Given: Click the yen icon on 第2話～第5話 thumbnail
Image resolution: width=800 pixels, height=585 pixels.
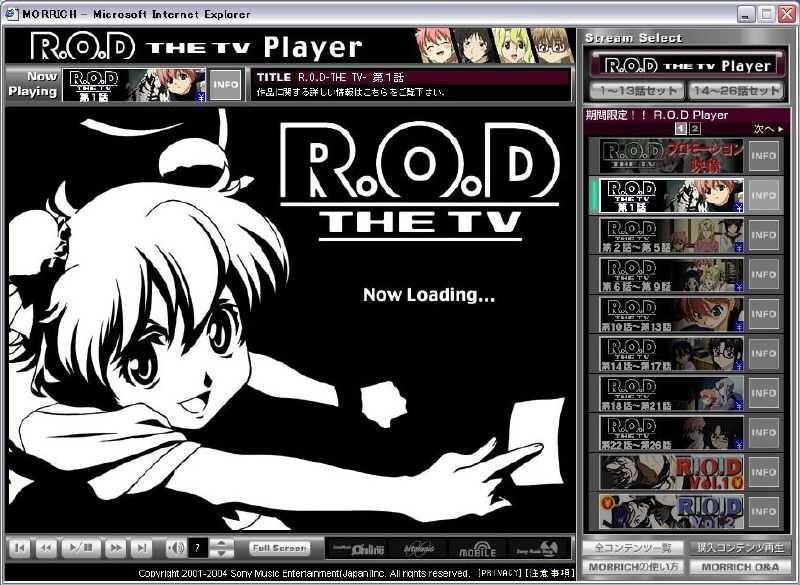Looking at the screenshot, I should pos(739,248).
